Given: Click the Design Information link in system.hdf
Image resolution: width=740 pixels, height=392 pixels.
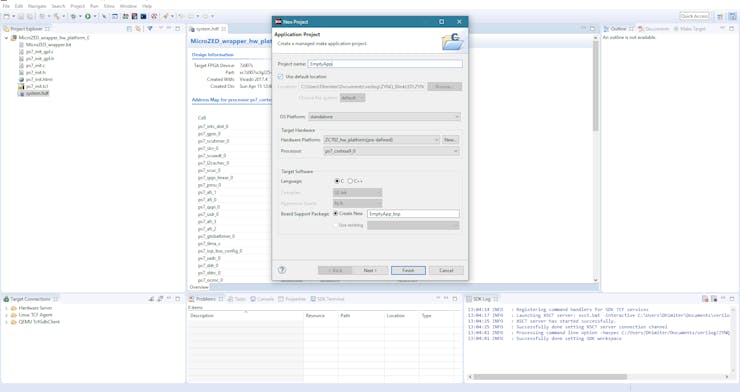Looking at the screenshot, I should tap(212, 55).
